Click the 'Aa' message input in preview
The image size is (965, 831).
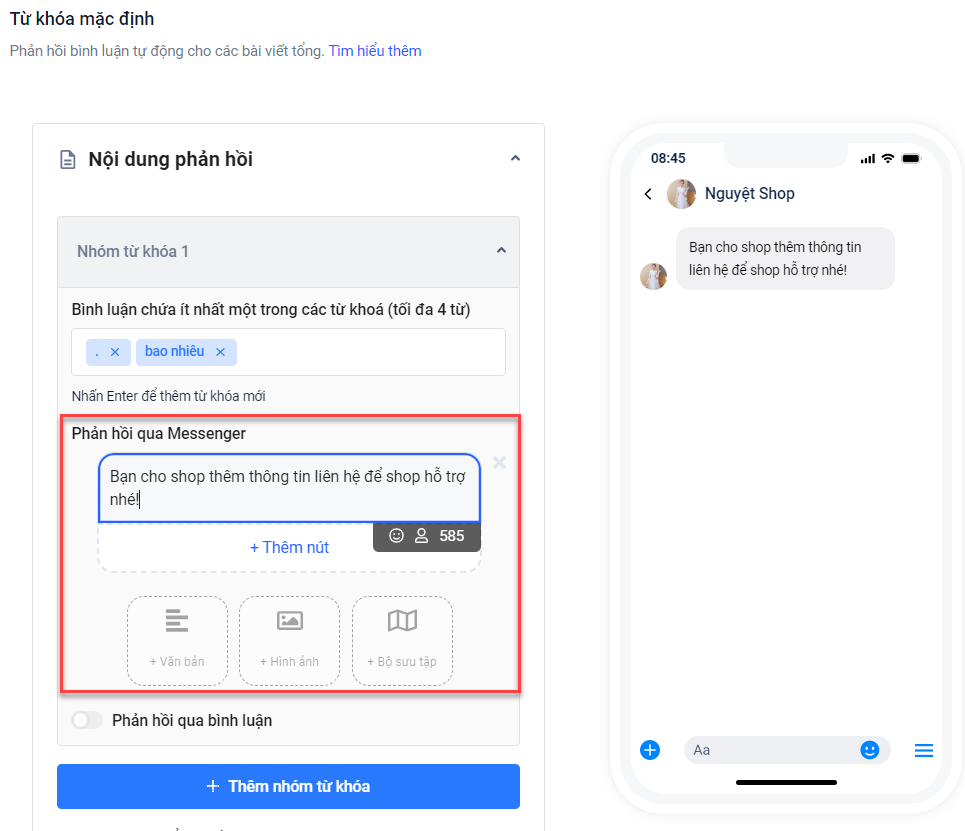[787, 750]
